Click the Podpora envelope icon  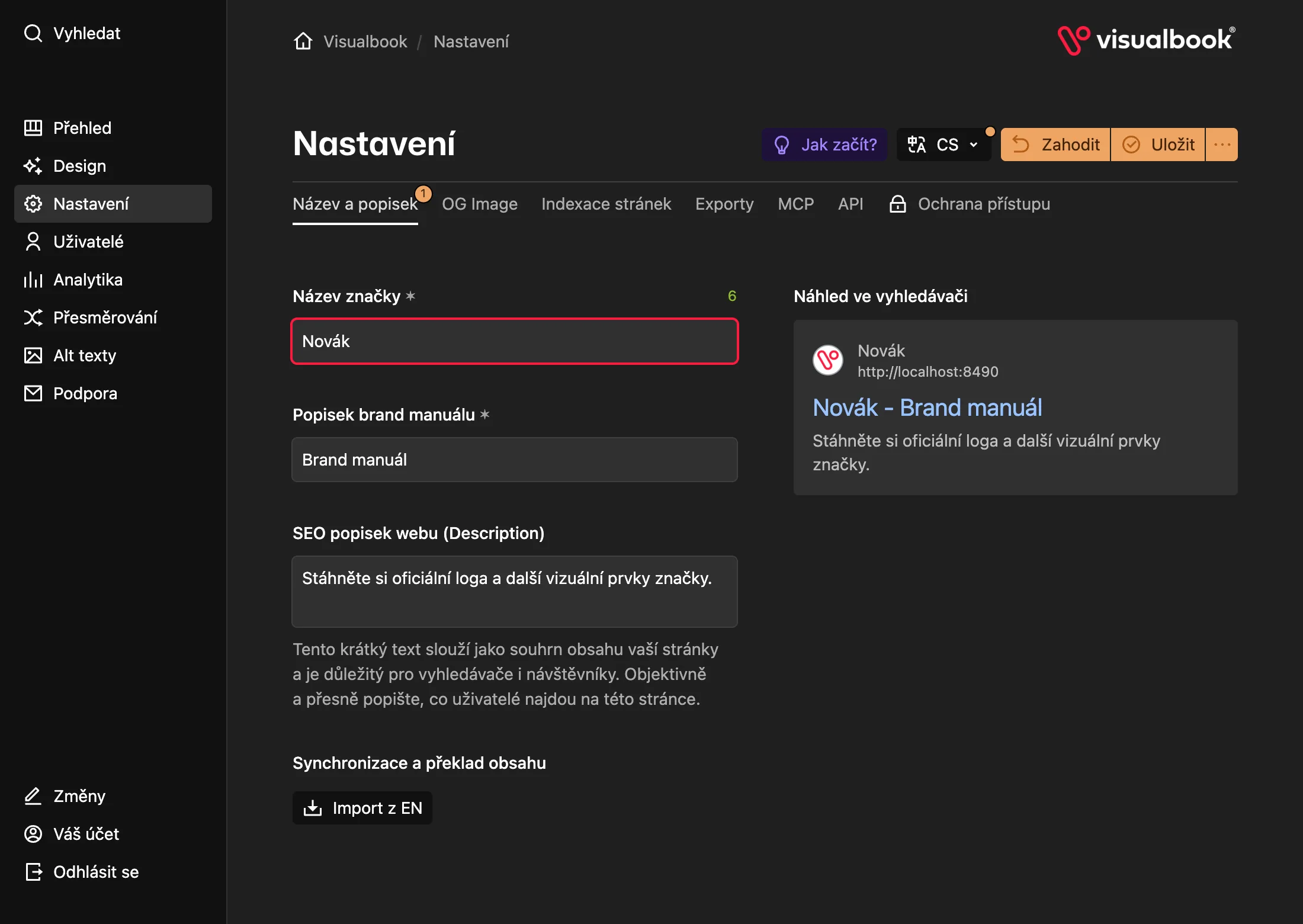33,393
